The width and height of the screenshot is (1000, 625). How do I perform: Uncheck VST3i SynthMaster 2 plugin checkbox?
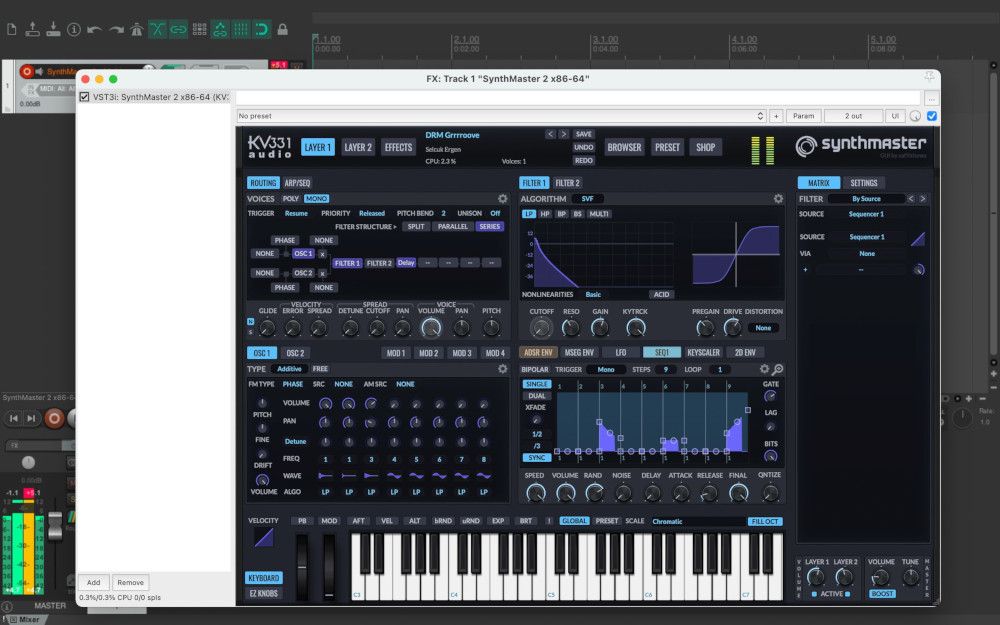(x=84, y=97)
